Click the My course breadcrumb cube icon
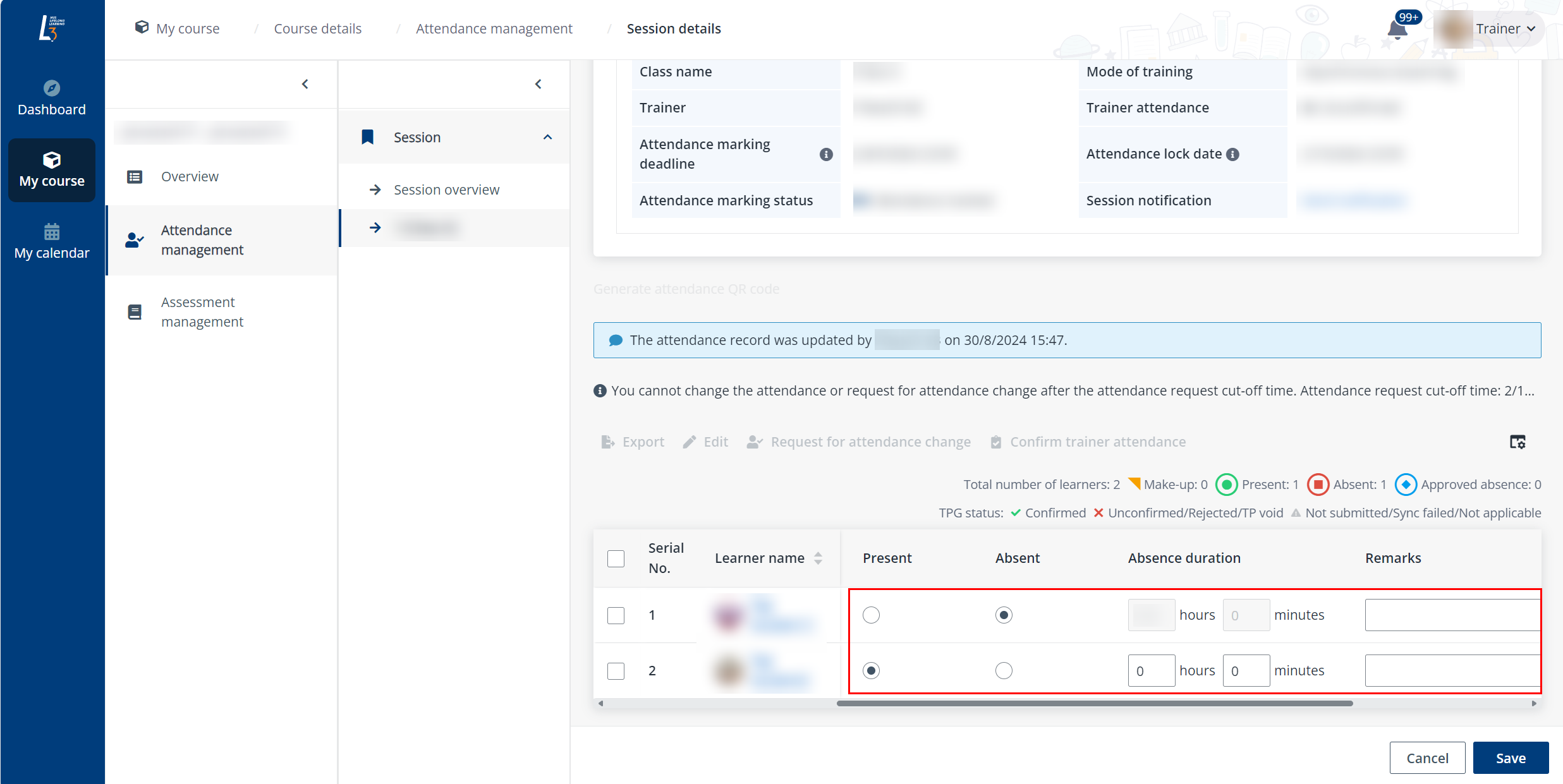This screenshot has width=1563, height=784. tap(142, 27)
